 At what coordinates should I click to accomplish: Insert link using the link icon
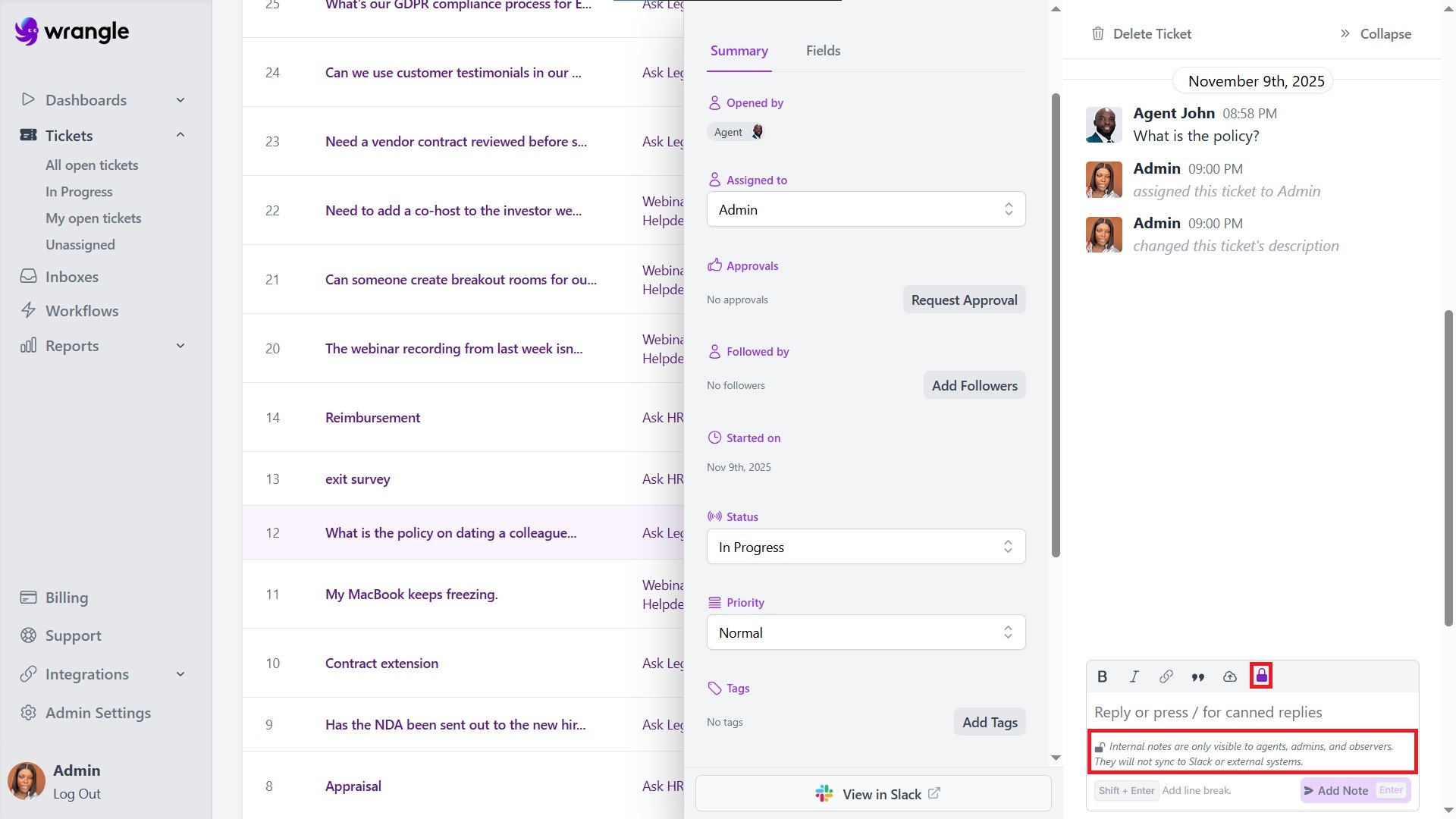[1166, 676]
